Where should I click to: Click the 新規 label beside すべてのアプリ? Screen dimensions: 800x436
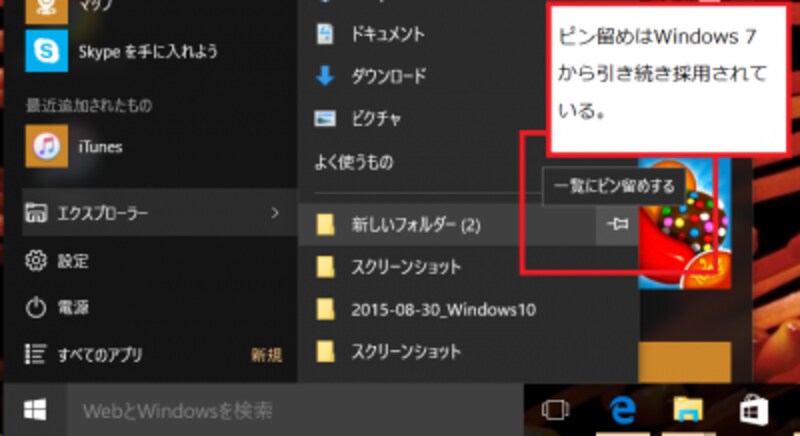click(266, 355)
